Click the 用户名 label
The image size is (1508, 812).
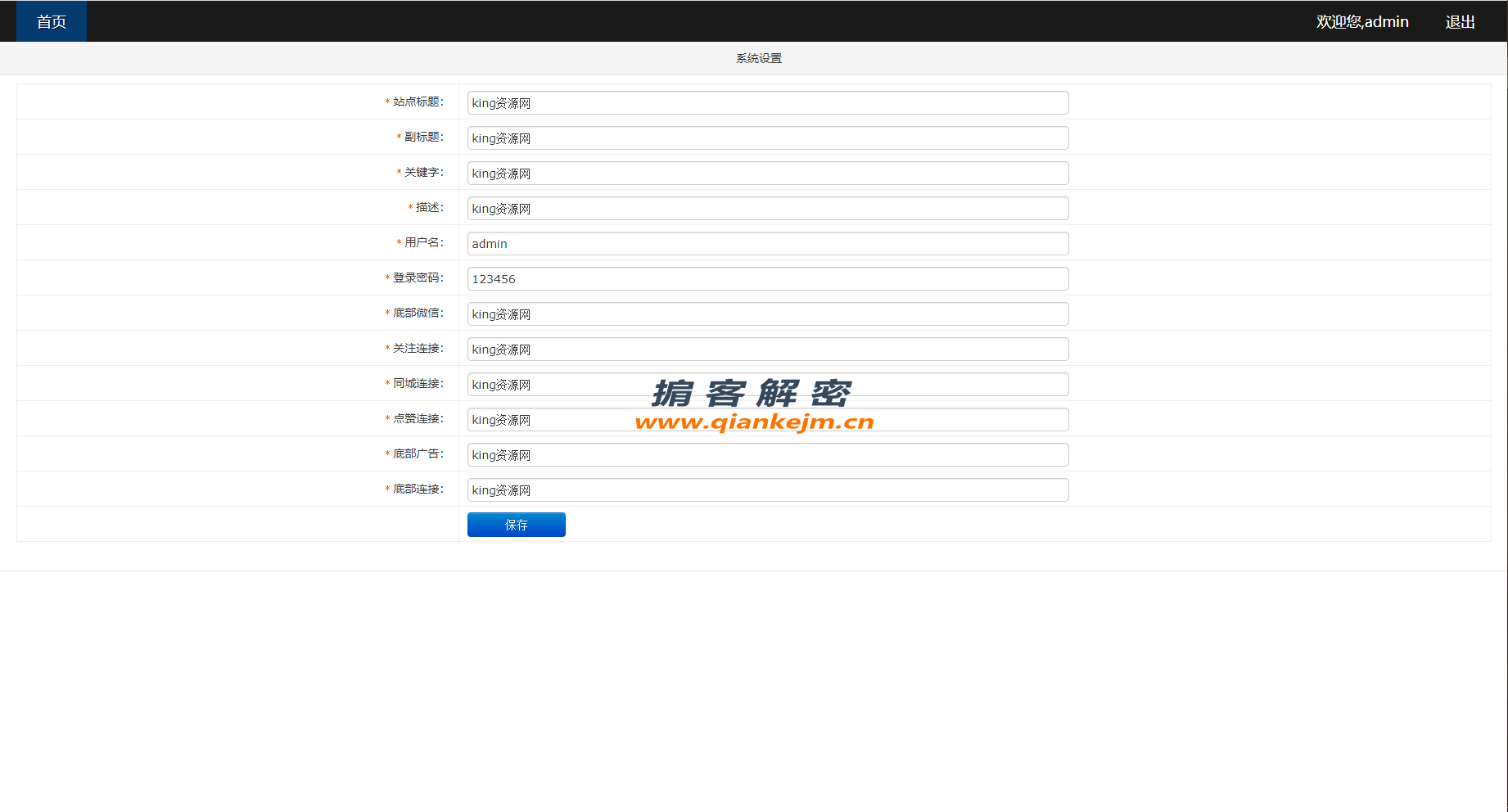[423, 242]
